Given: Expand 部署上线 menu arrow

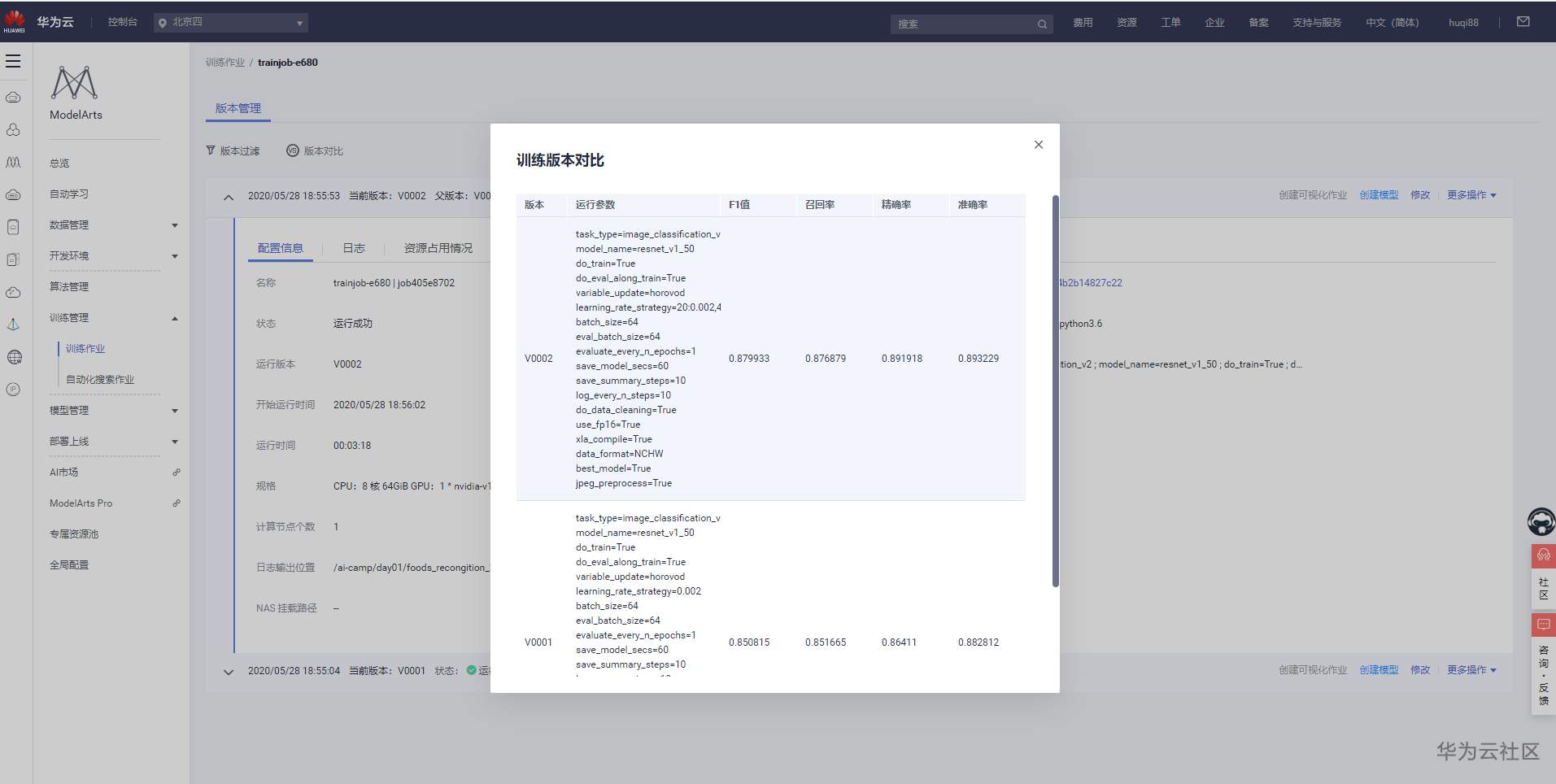Looking at the screenshot, I should point(175,442).
